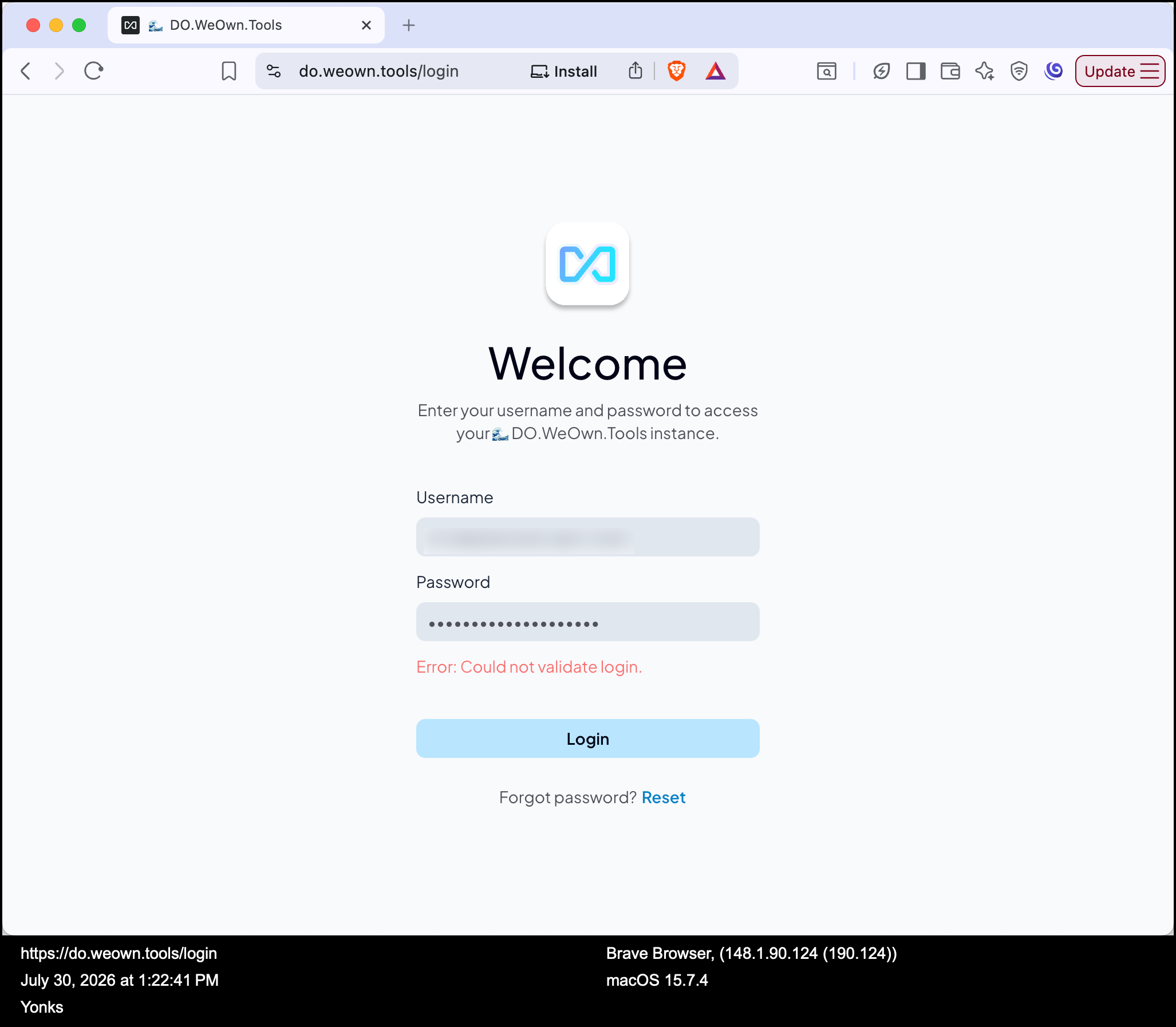Click the green fullscreen window button
This screenshot has height=1027, width=1176.
pyautogui.click(x=79, y=25)
